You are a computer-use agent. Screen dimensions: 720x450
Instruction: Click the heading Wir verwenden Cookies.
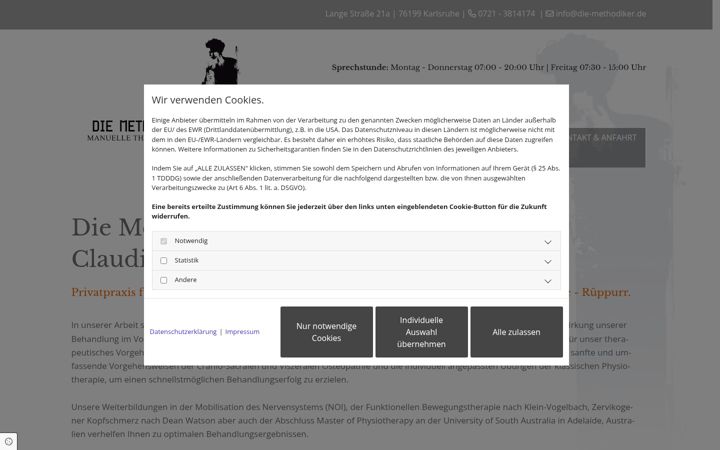point(208,100)
